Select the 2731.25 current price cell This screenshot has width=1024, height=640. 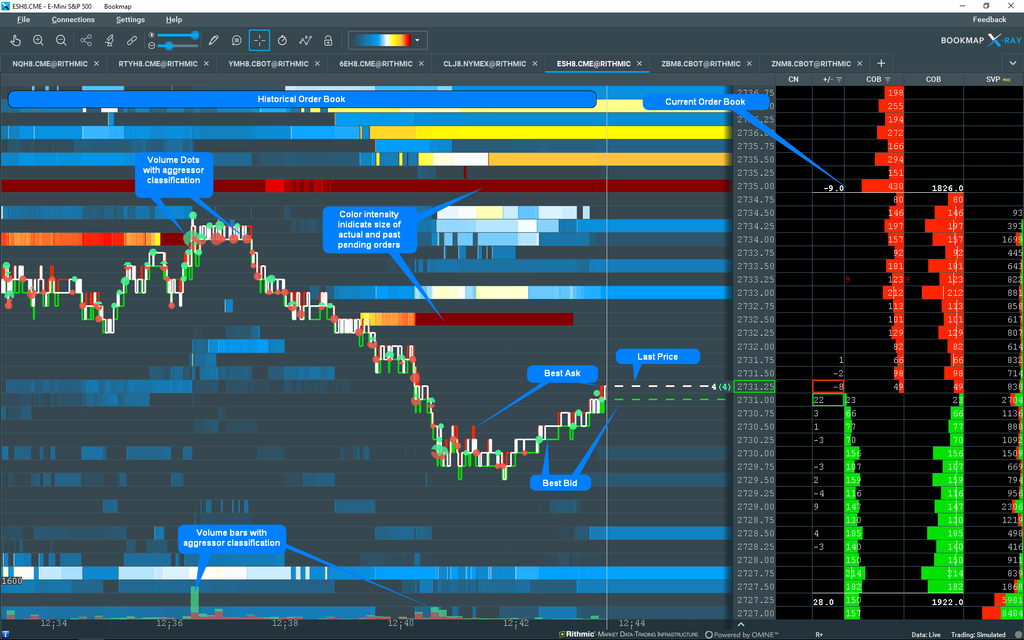pyautogui.click(x=754, y=387)
